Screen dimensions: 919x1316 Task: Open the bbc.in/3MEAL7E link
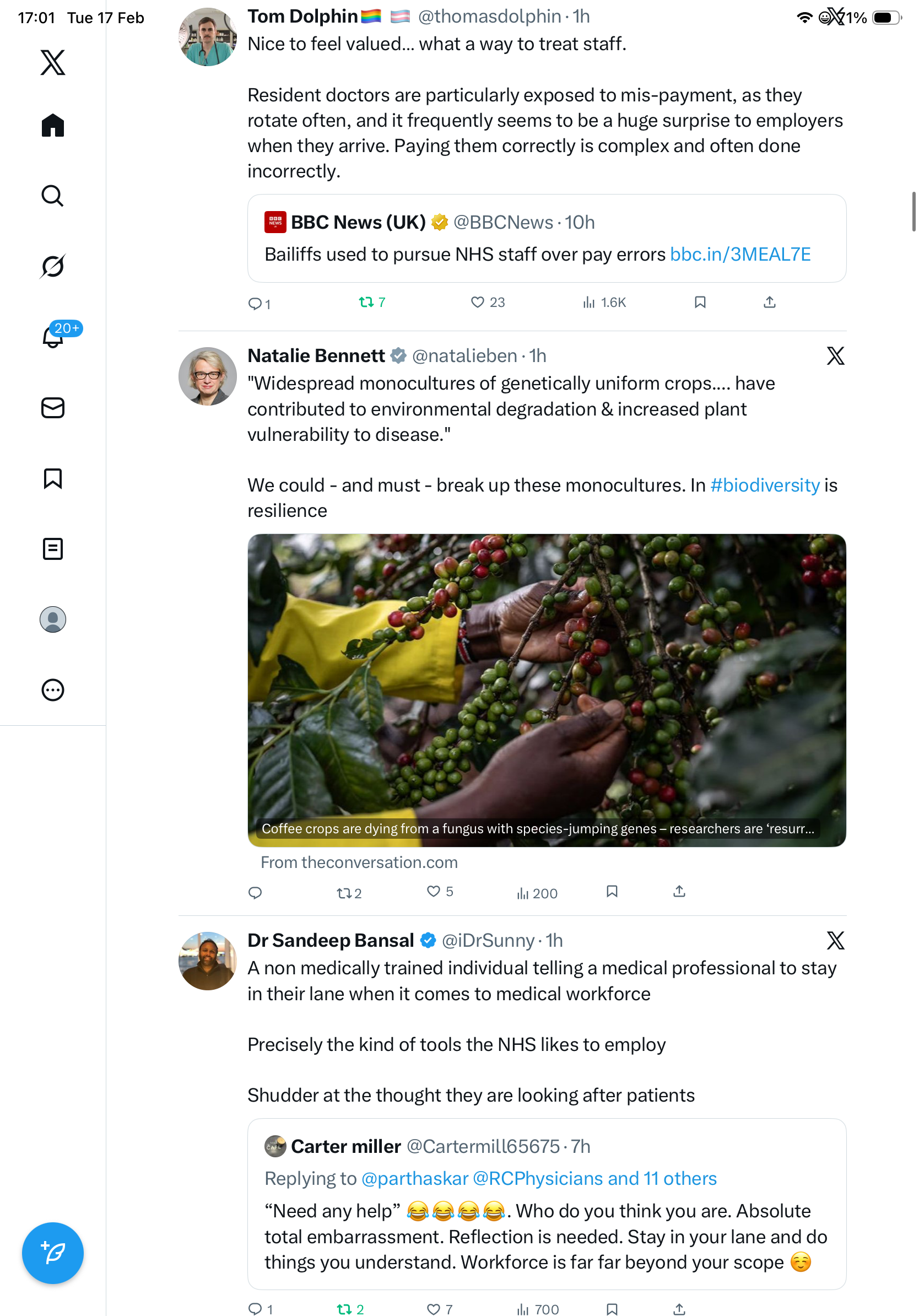point(740,254)
